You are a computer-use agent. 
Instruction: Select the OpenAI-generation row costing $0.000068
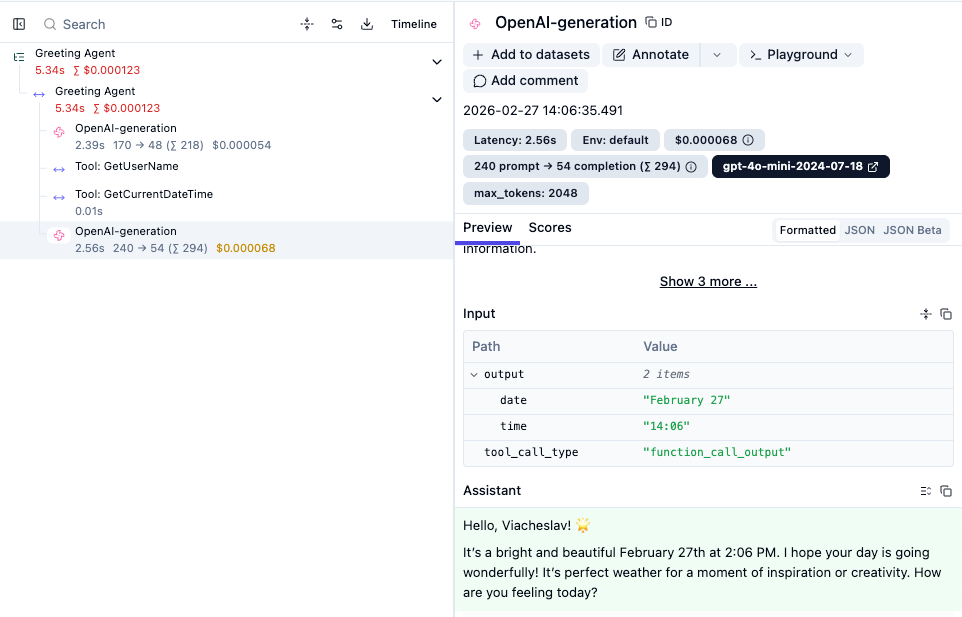pos(227,240)
